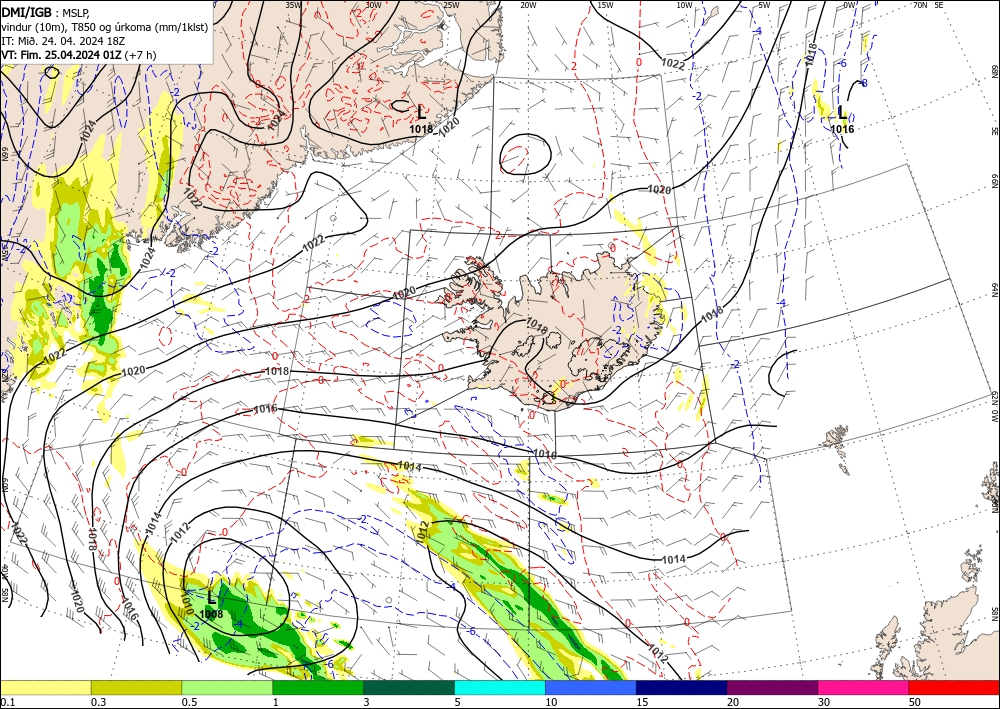Click the '20W' longitude label
The width and height of the screenshot is (1000, 709).
point(528,5)
